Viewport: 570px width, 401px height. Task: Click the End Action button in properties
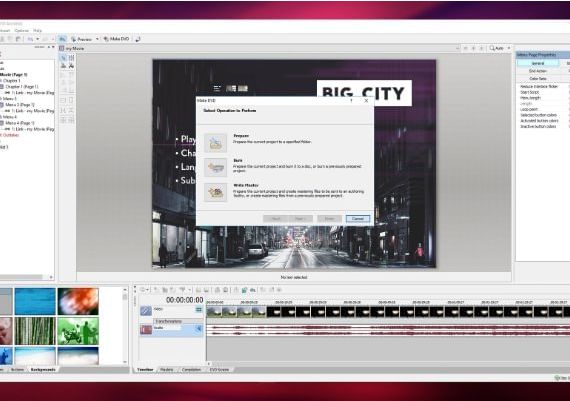pyautogui.click(x=538, y=71)
